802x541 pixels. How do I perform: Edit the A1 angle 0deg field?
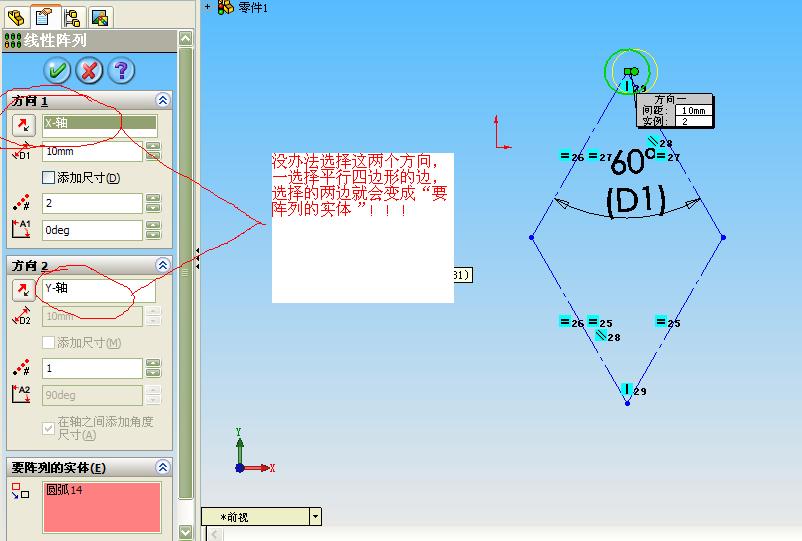(92, 230)
